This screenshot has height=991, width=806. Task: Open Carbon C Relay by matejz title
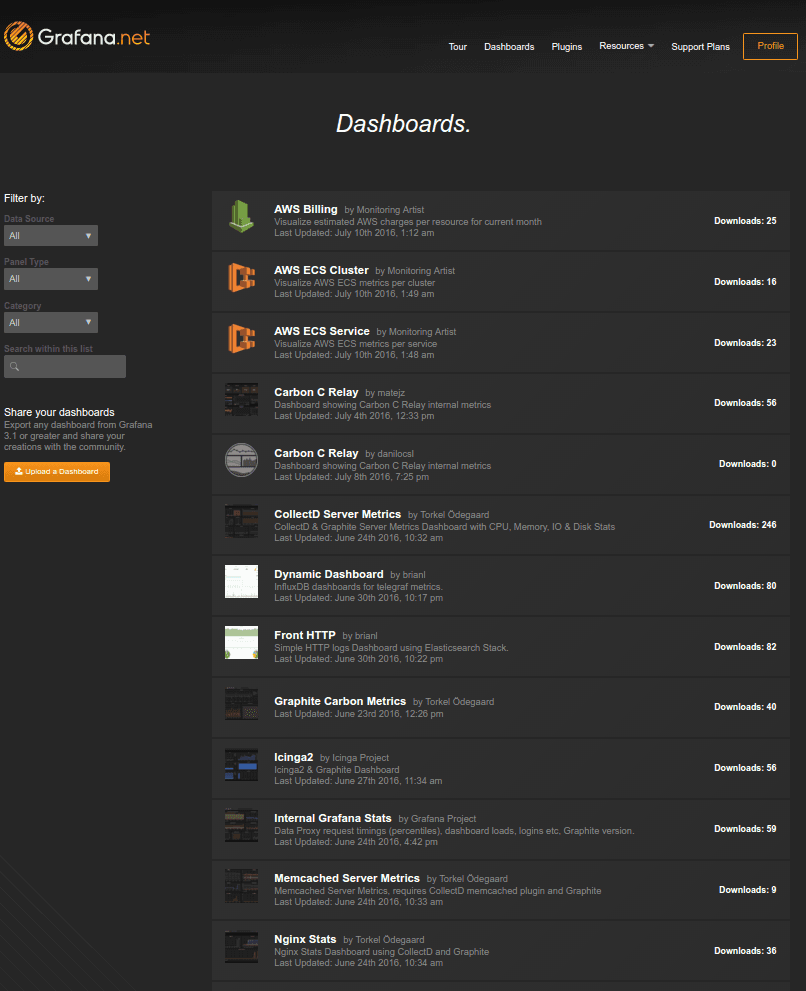click(x=316, y=392)
